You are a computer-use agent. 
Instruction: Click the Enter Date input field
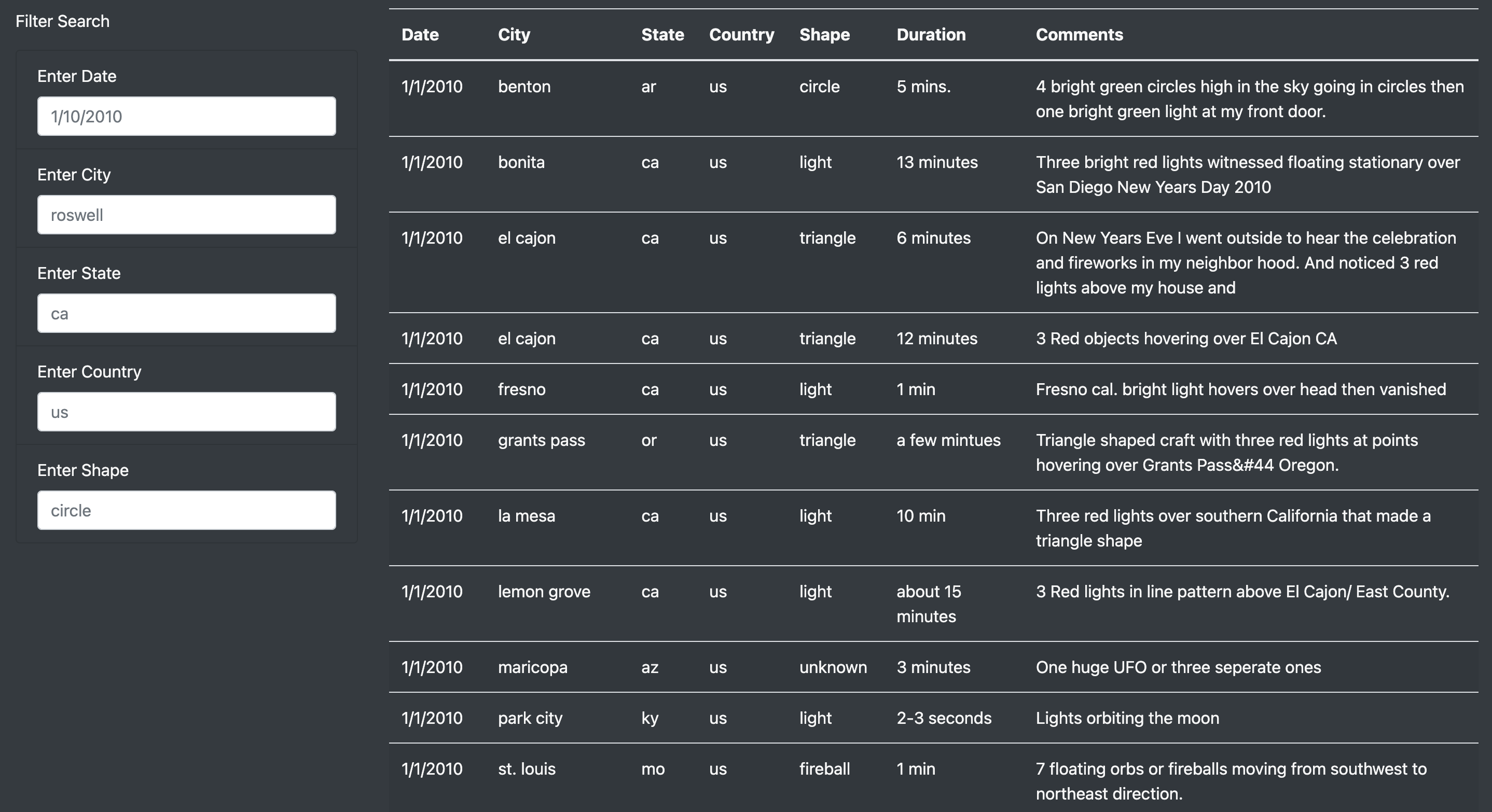(186, 116)
